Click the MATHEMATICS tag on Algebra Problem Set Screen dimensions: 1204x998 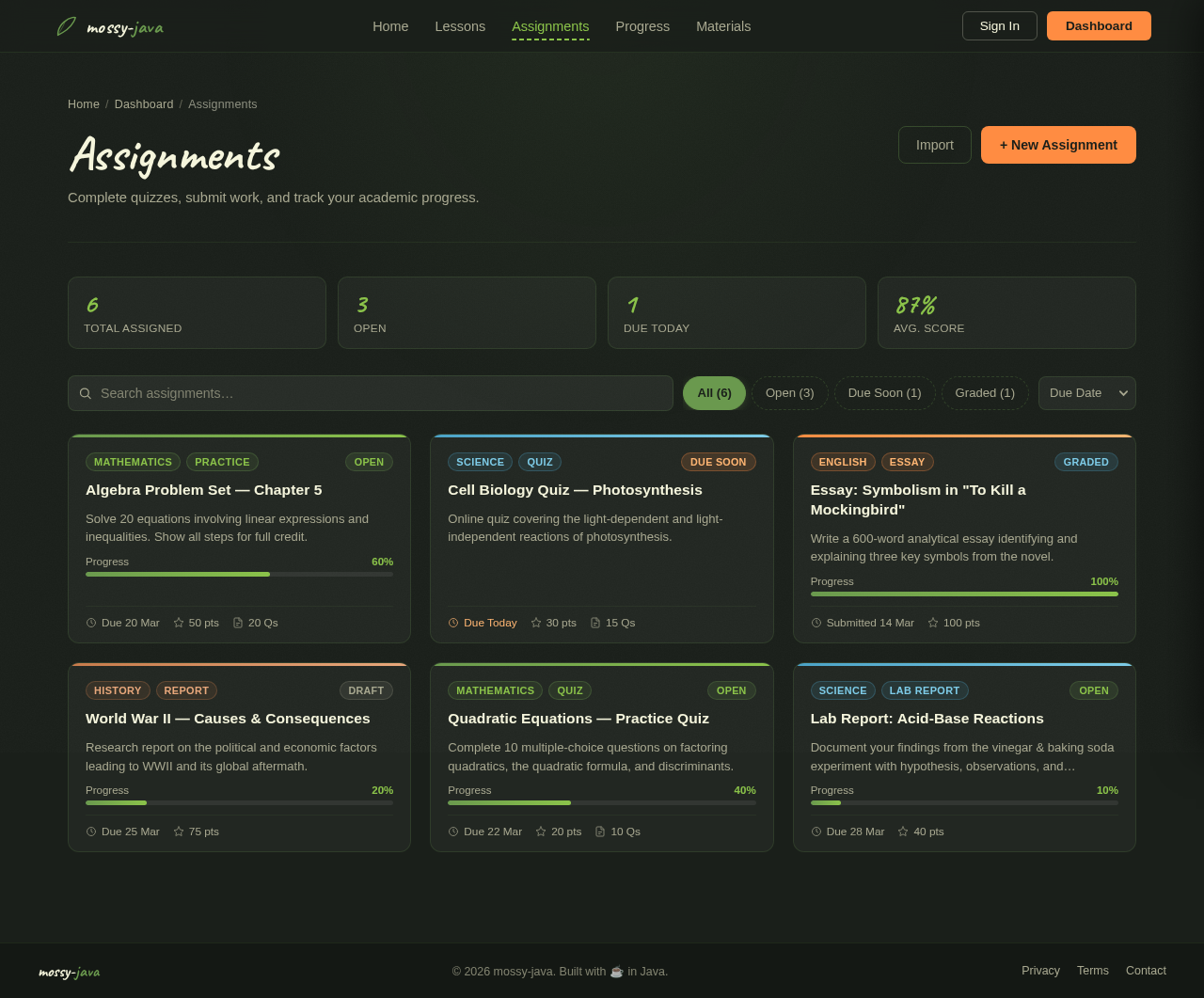(132, 461)
